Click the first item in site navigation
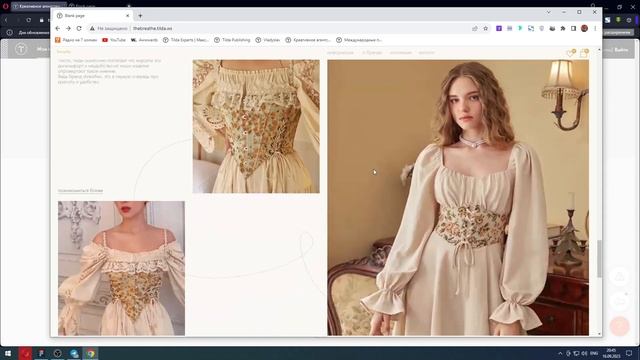This screenshot has width=640, height=360. click(340, 53)
